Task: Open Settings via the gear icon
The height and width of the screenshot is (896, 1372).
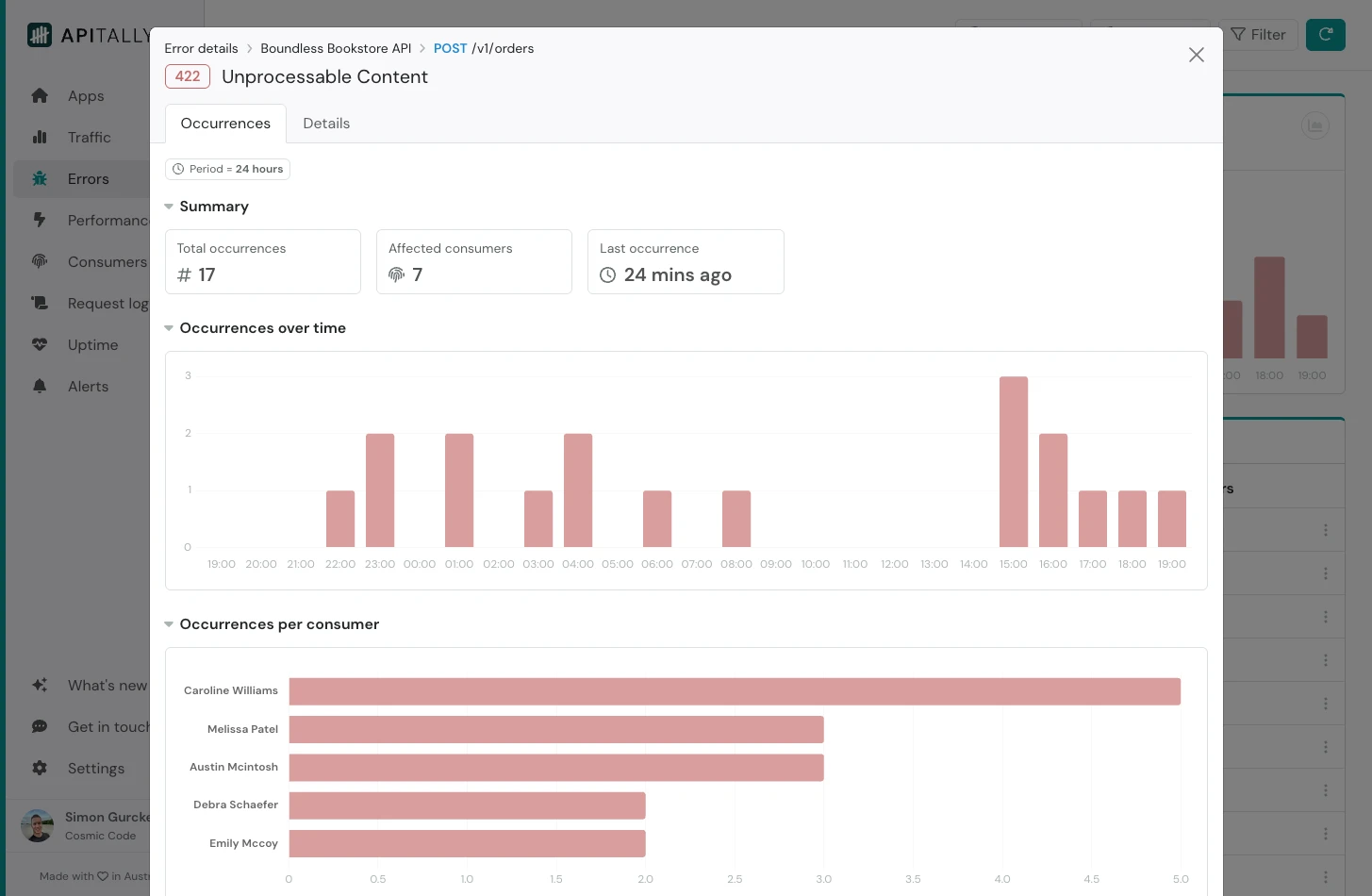Action: point(40,769)
